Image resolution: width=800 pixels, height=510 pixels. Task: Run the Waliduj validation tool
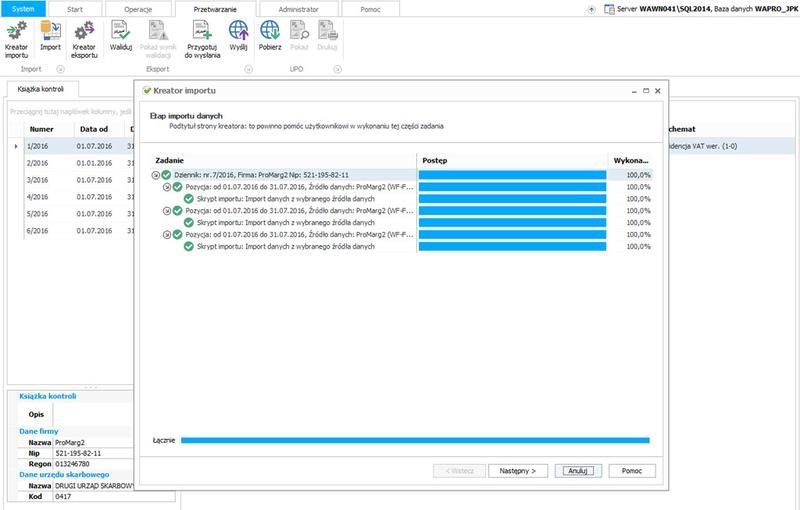[x=121, y=36]
